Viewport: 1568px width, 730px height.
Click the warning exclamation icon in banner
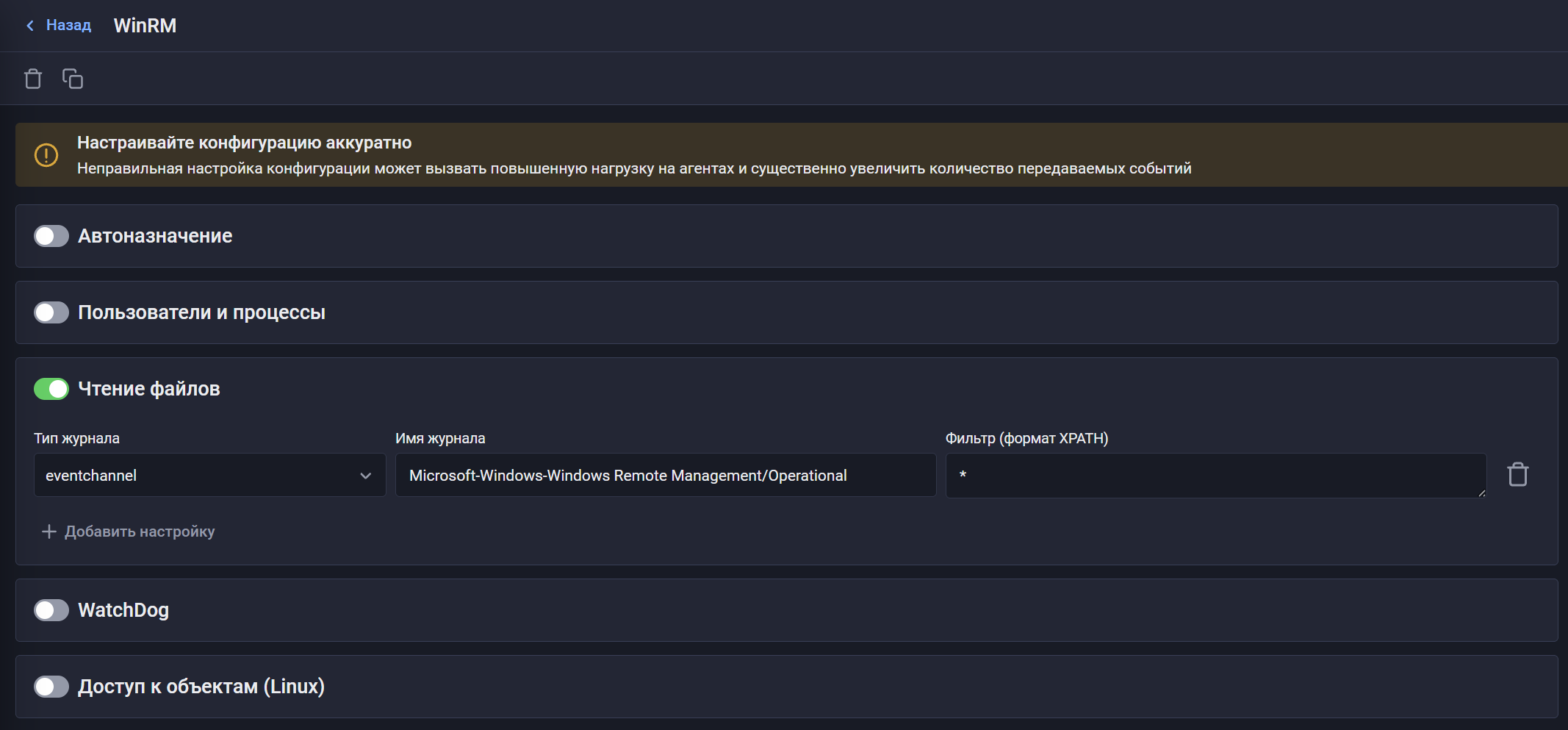click(46, 155)
